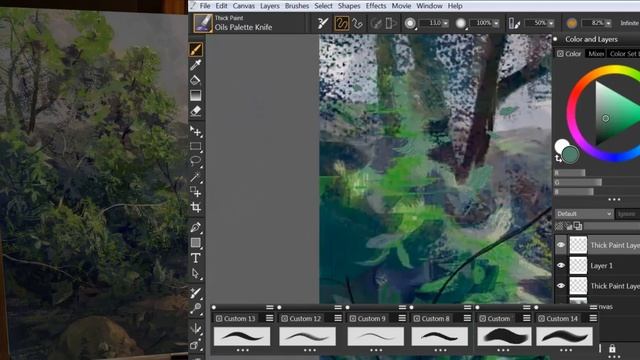Switch to the Mixer tab
This screenshot has width=640, height=360.
pyautogui.click(x=596, y=53)
